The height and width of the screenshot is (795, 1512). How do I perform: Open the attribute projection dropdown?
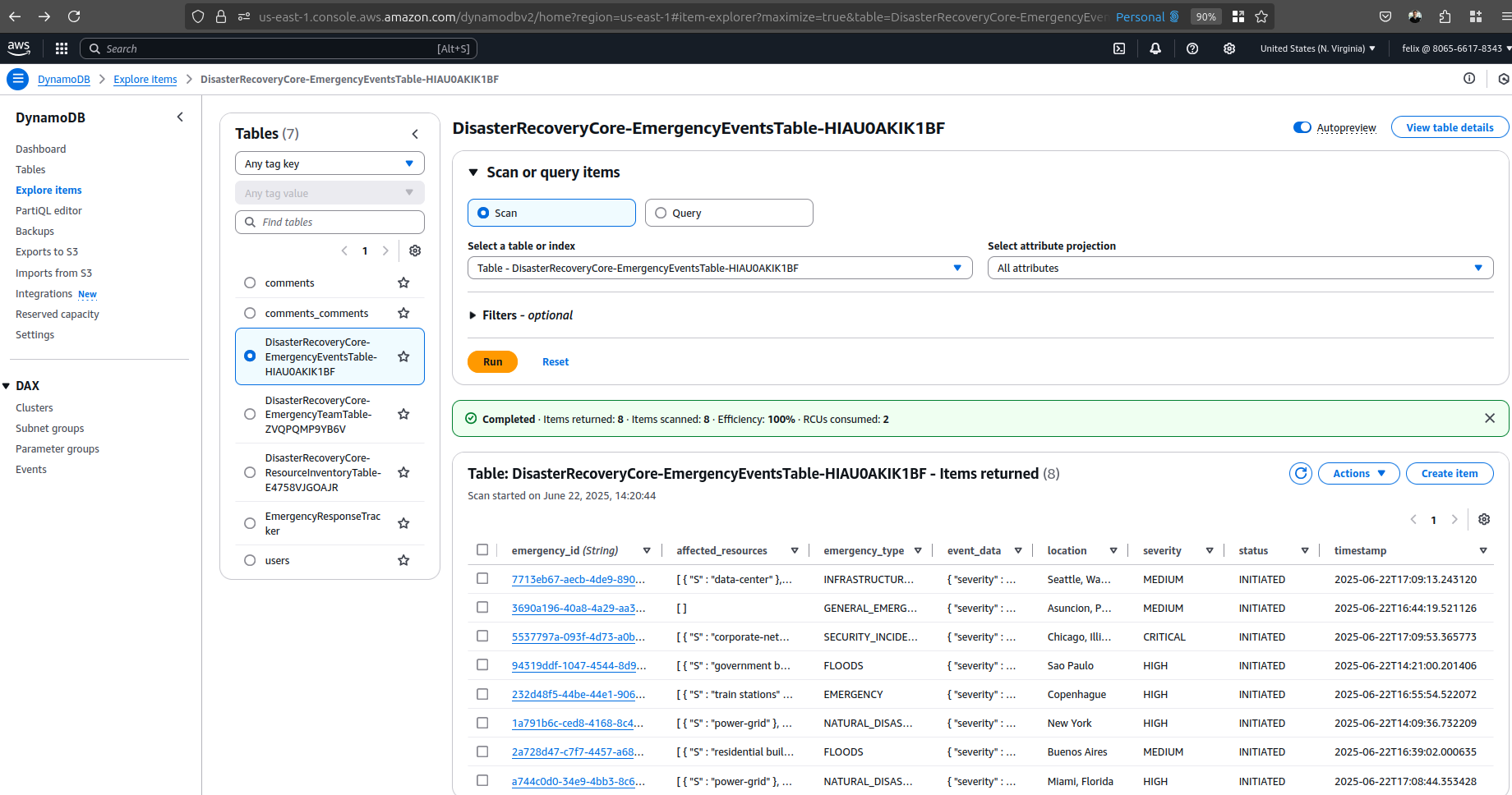[1240, 268]
